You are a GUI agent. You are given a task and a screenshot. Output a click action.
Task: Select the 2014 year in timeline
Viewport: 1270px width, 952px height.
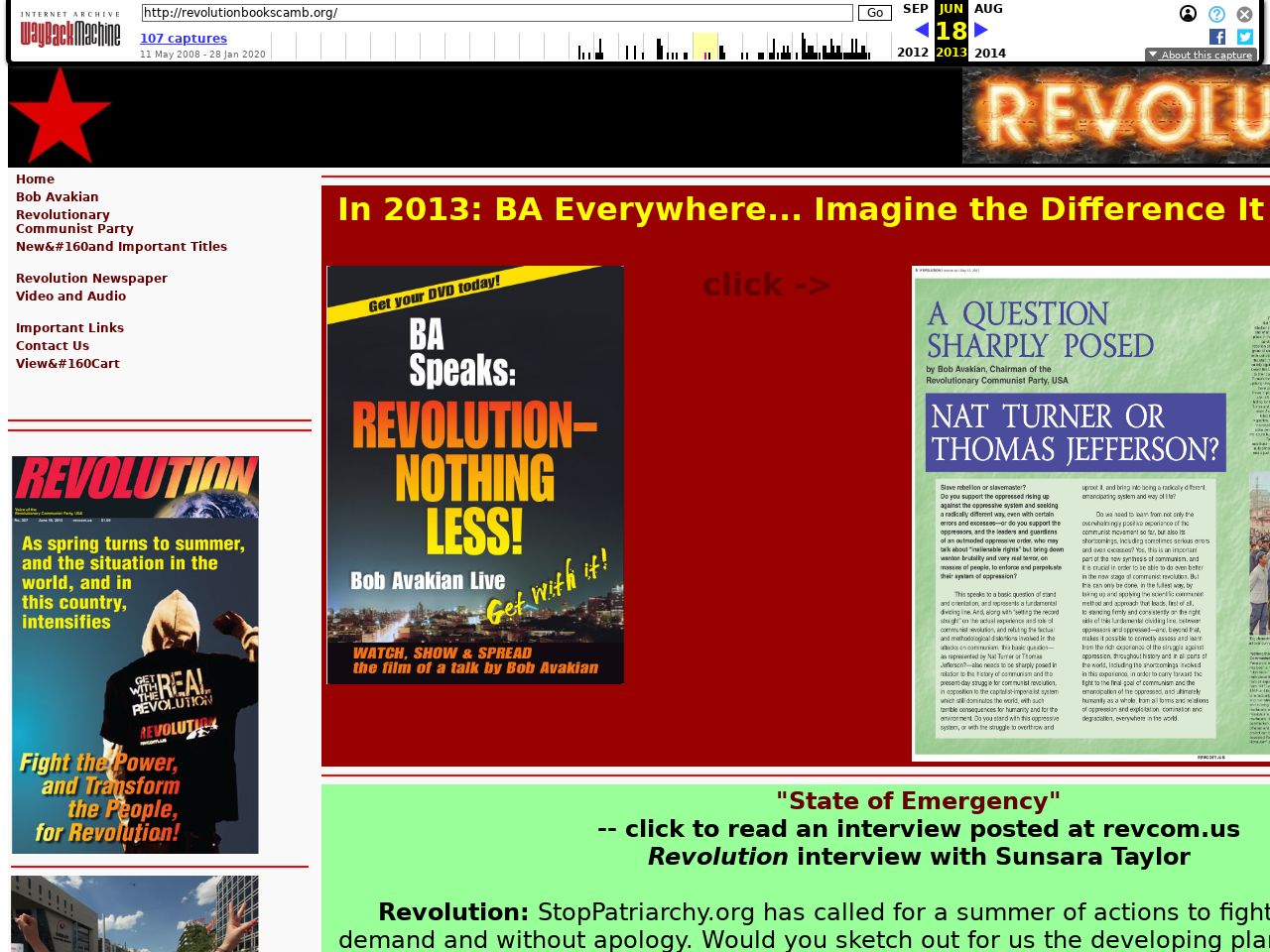point(989,54)
